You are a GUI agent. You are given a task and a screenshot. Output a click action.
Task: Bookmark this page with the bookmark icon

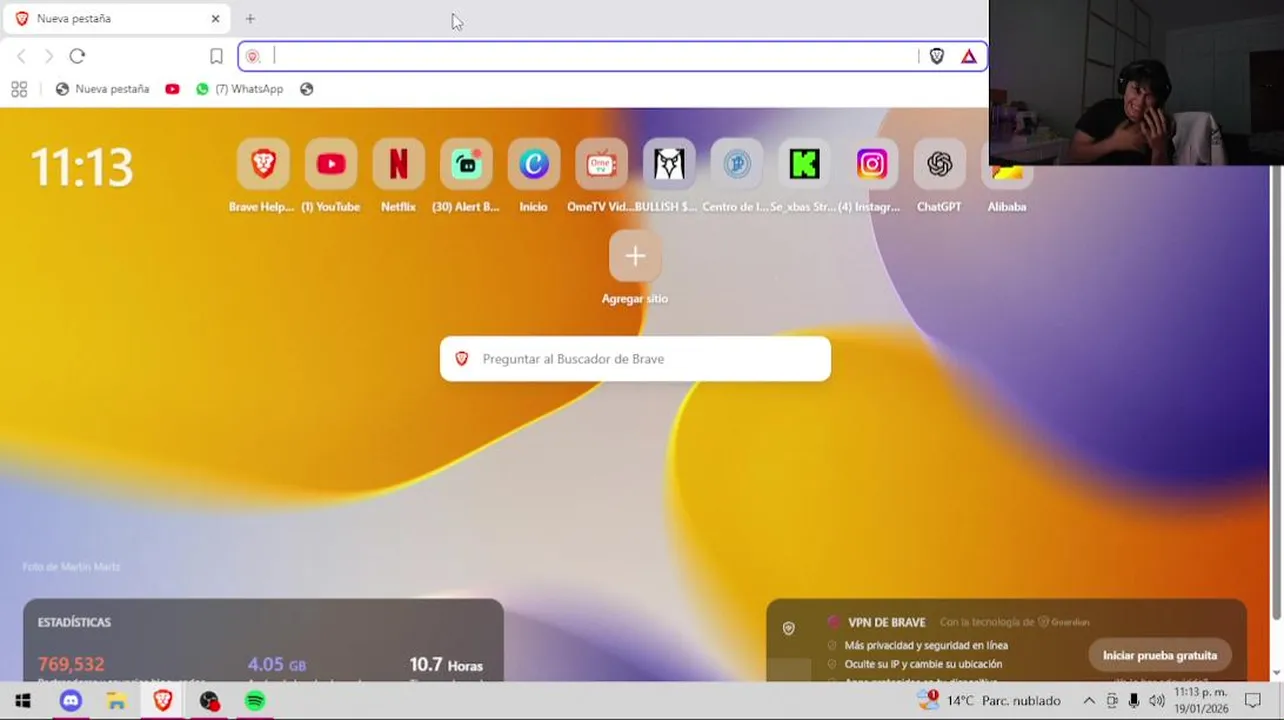216,56
